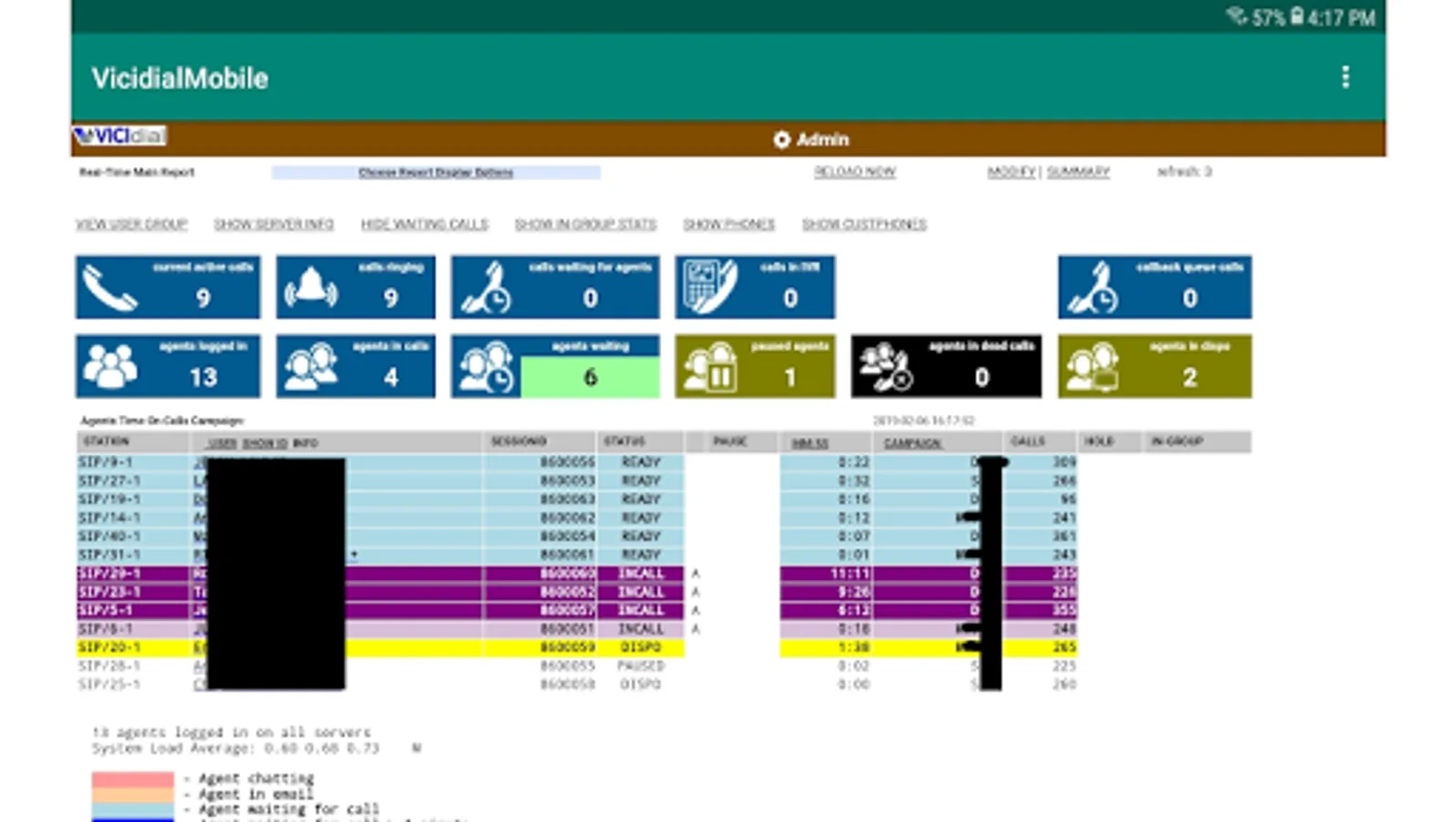Screen dimensions: 1456x822
Task: Click session ID 8600062
Action: [567, 518]
